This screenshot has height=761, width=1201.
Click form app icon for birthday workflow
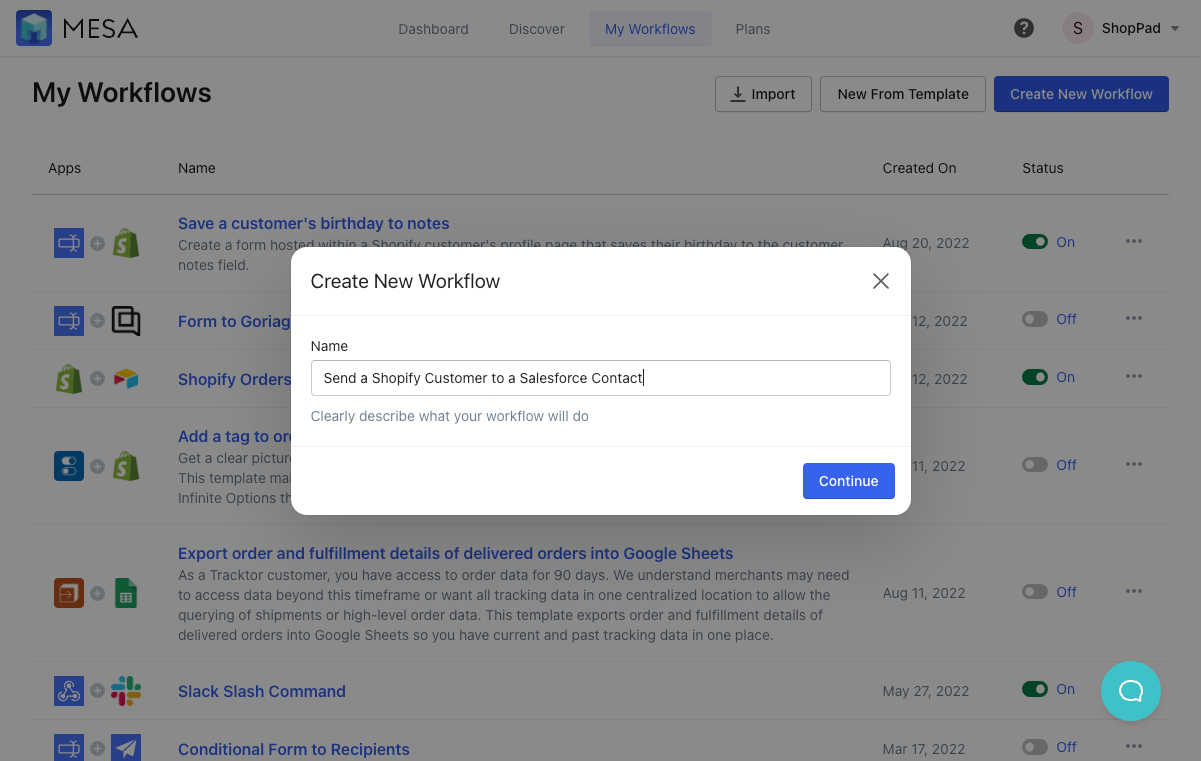pos(69,243)
